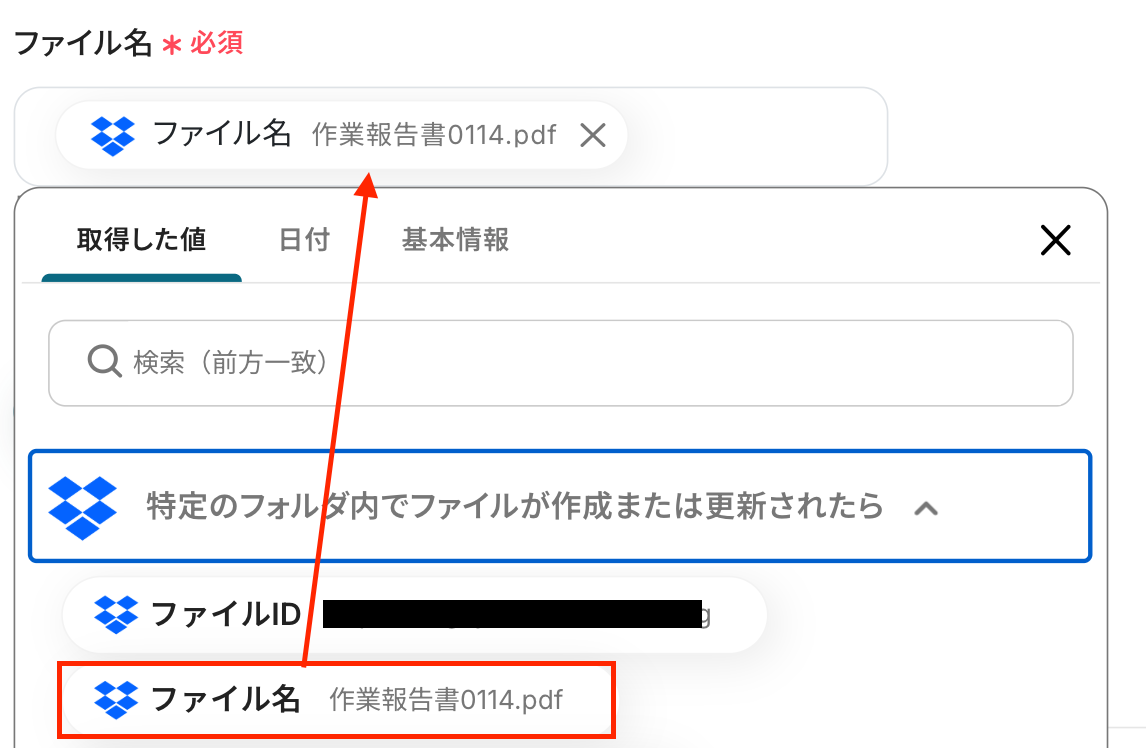Click the Dropbox icon inside the selected field chip
Viewport: 1146px width, 748px height.
coord(112,135)
